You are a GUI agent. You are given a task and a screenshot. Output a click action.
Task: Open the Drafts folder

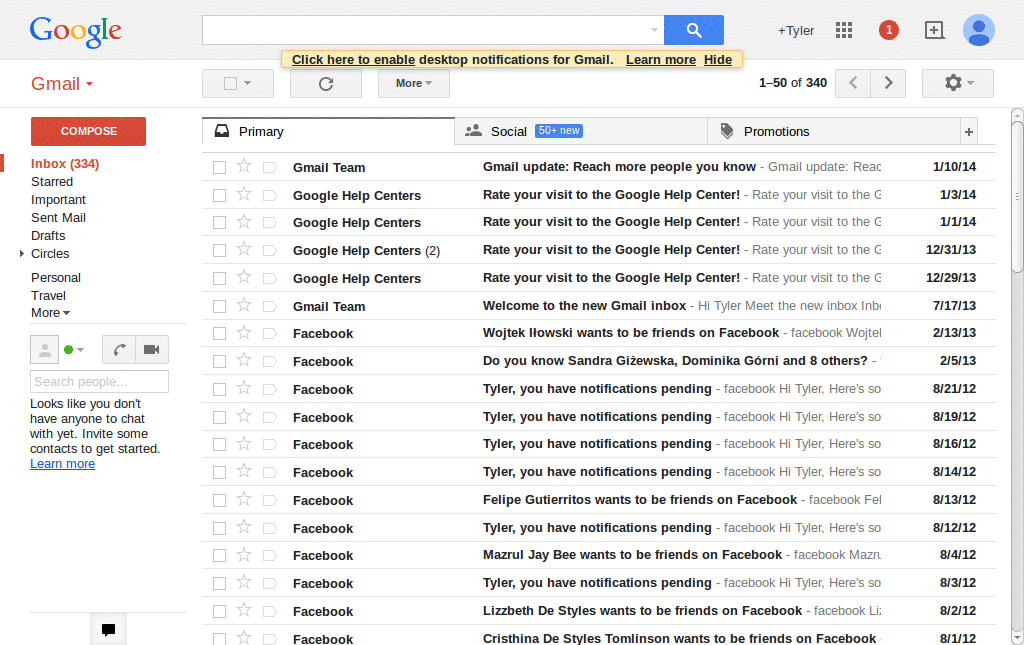[48, 236]
